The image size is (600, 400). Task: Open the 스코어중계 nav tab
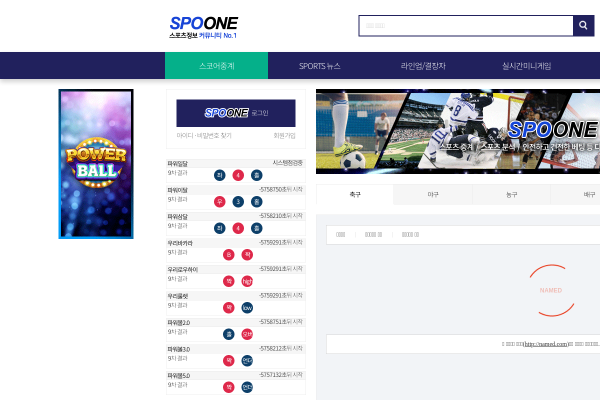[x=217, y=66]
